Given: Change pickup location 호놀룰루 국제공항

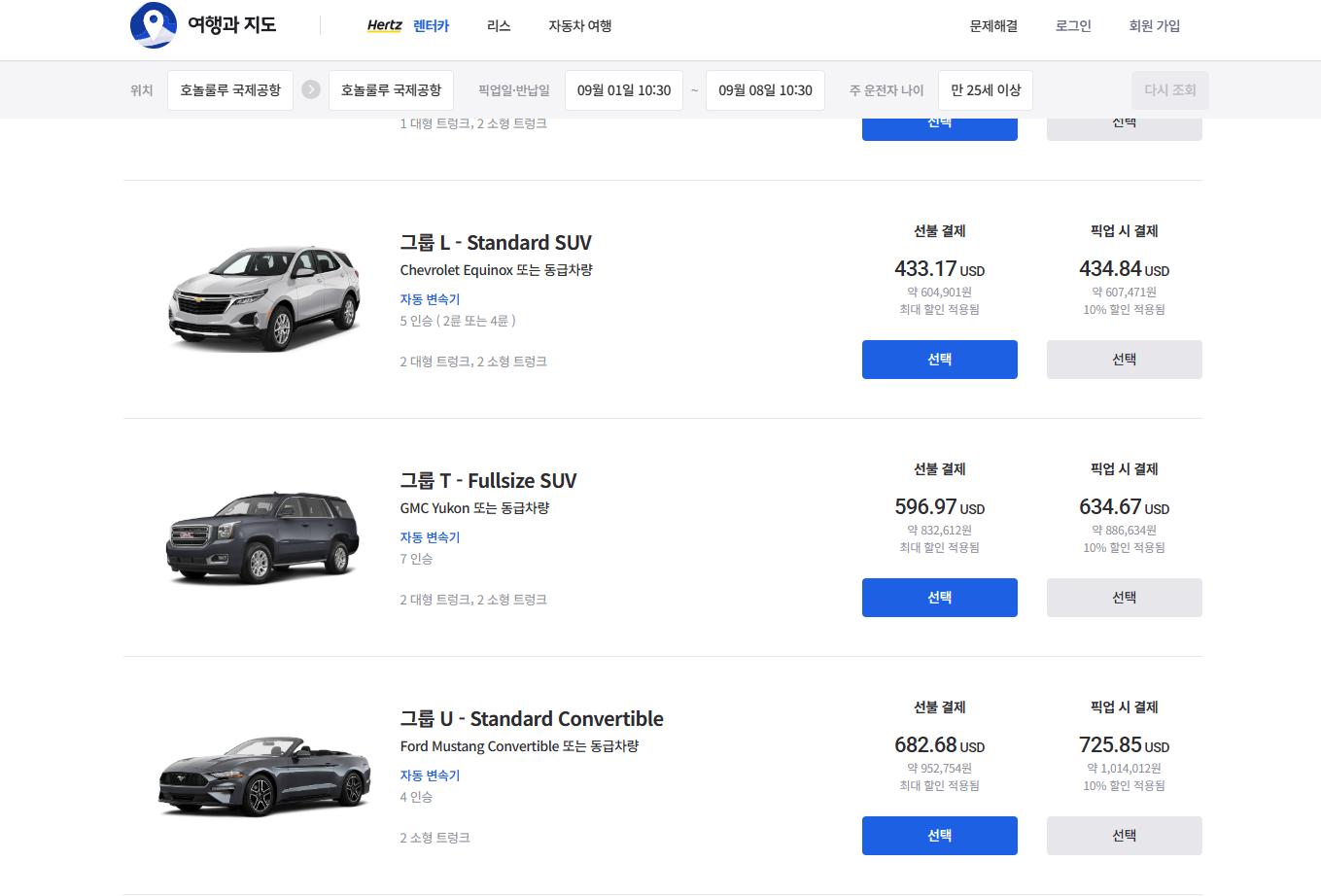Looking at the screenshot, I should (230, 90).
